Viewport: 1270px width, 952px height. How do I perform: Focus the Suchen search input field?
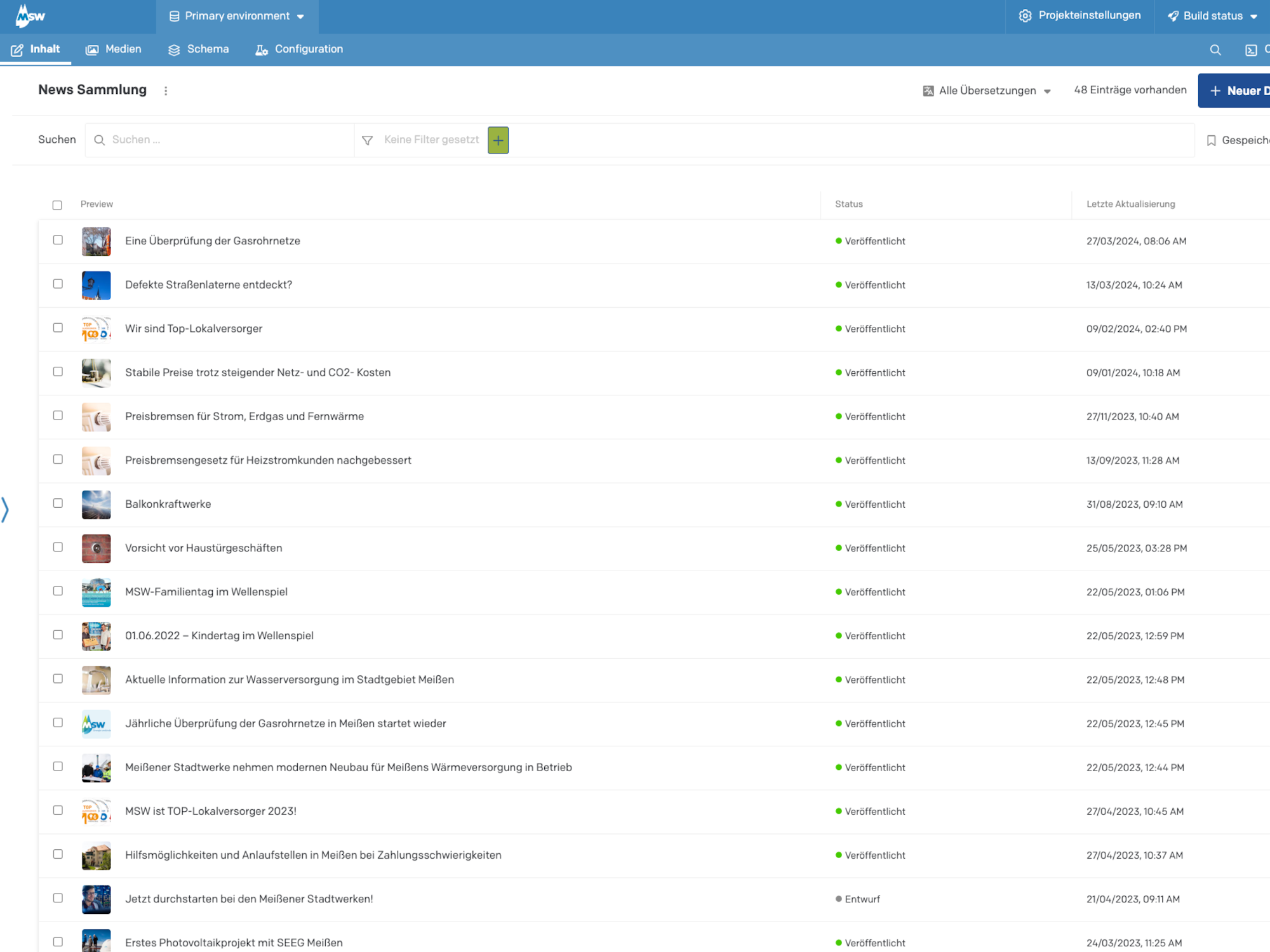pos(220,140)
